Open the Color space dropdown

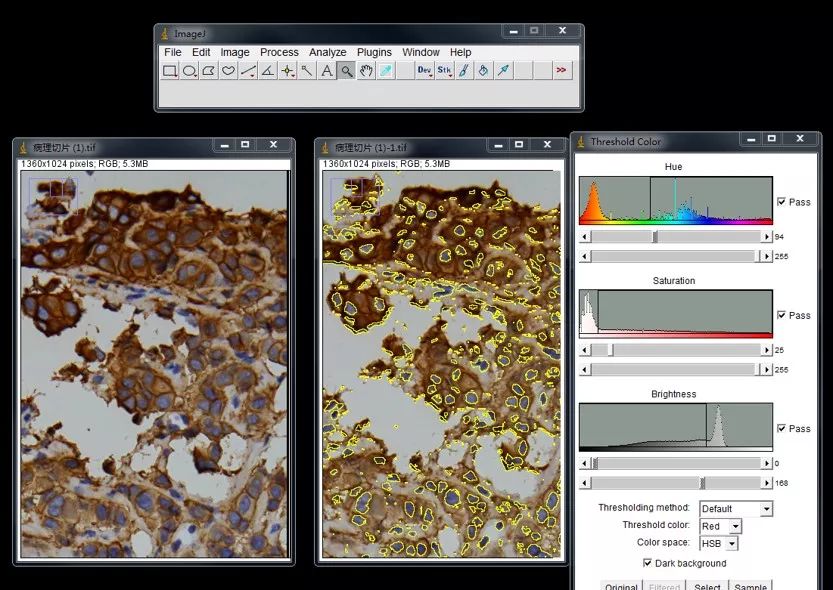point(718,543)
